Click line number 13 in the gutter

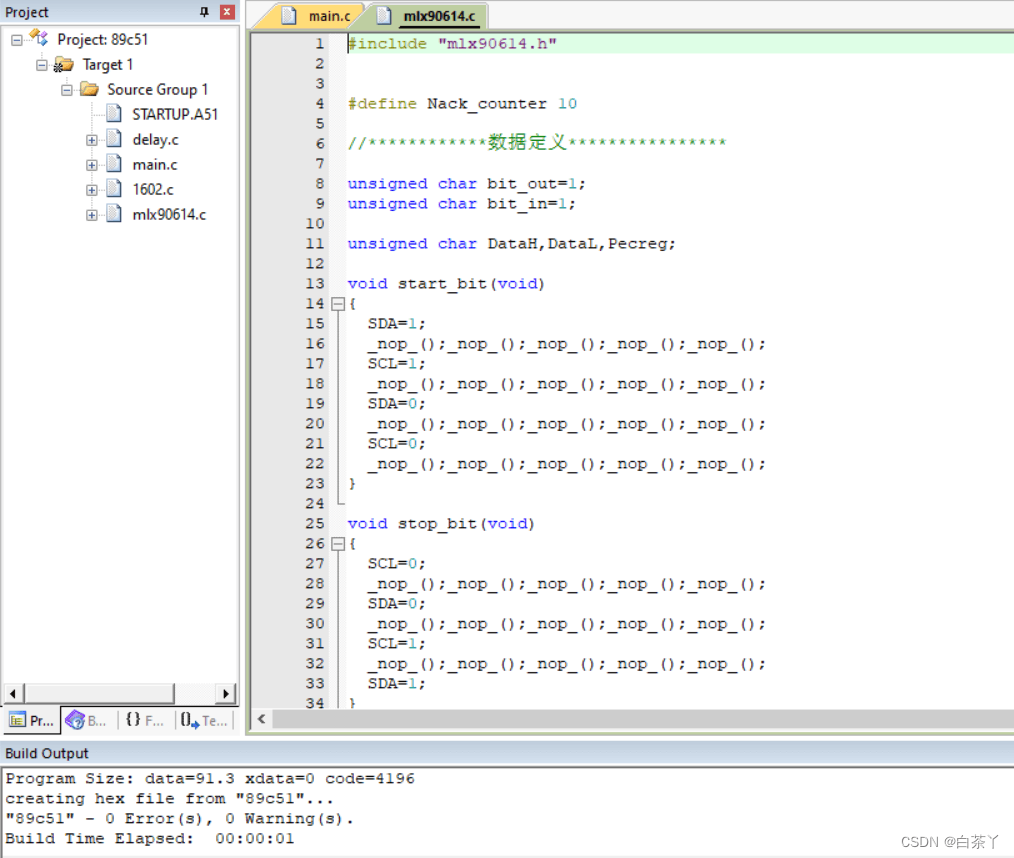coord(315,284)
